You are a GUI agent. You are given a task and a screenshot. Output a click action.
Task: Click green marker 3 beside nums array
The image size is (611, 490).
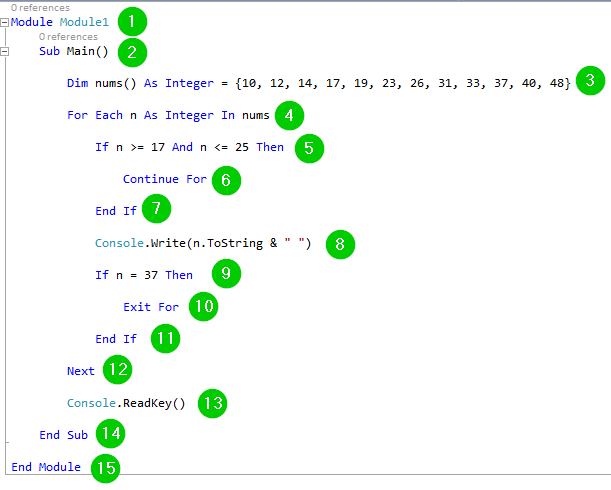[x=590, y=82]
